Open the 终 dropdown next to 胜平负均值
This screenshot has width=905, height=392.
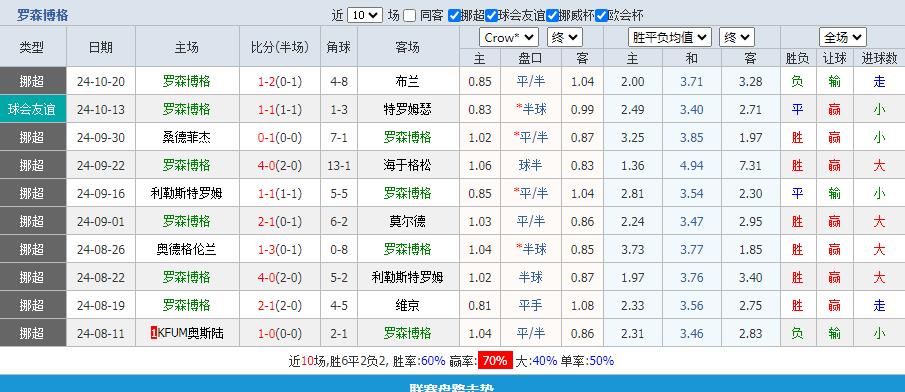pyautogui.click(x=736, y=38)
